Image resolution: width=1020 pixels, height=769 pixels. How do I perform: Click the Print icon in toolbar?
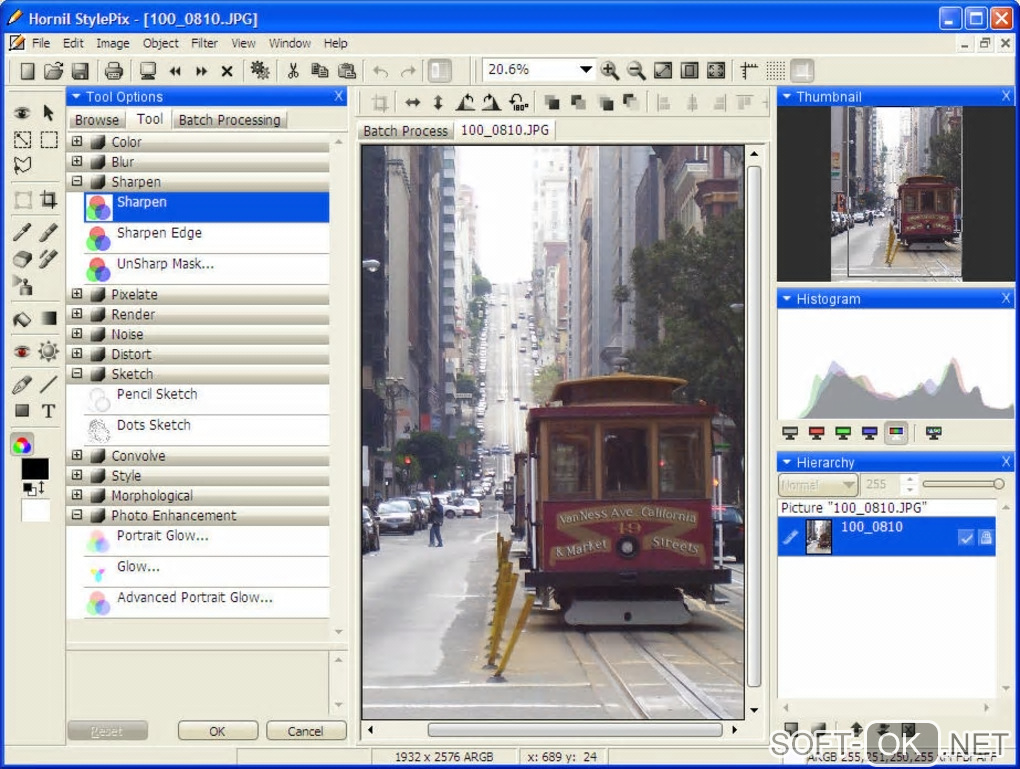[113, 70]
